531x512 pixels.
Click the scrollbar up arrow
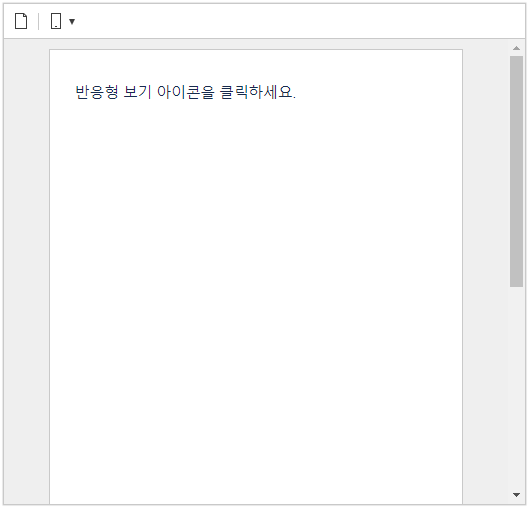(x=516, y=48)
